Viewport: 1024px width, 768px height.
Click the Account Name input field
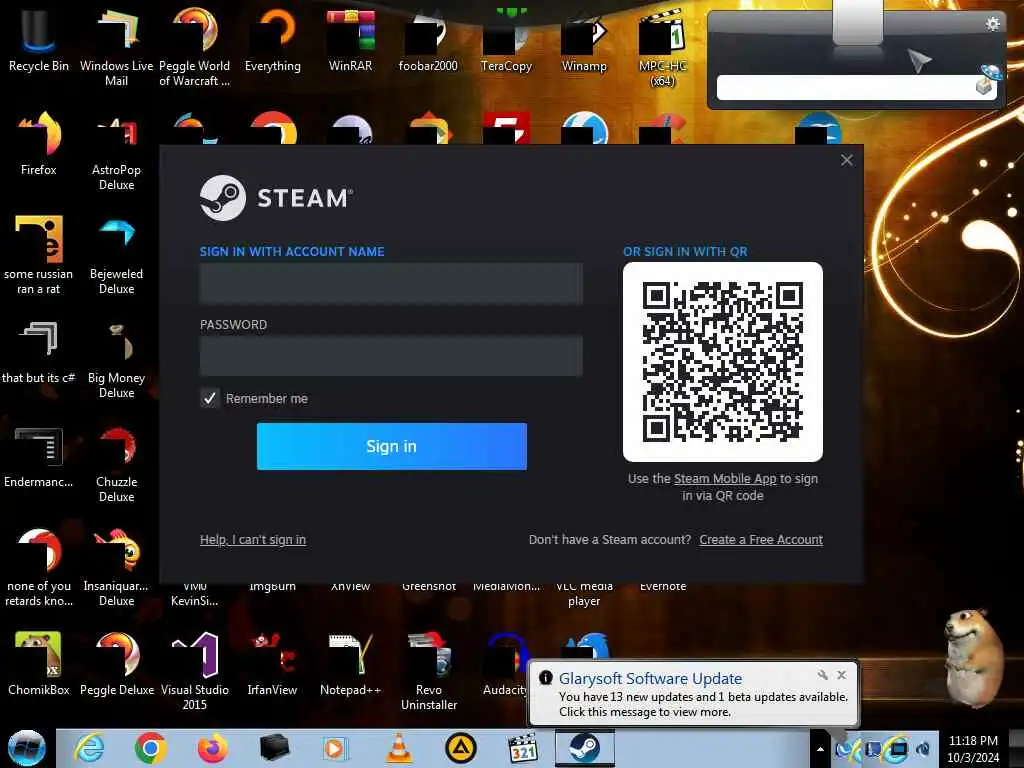pyautogui.click(x=391, y=283)
